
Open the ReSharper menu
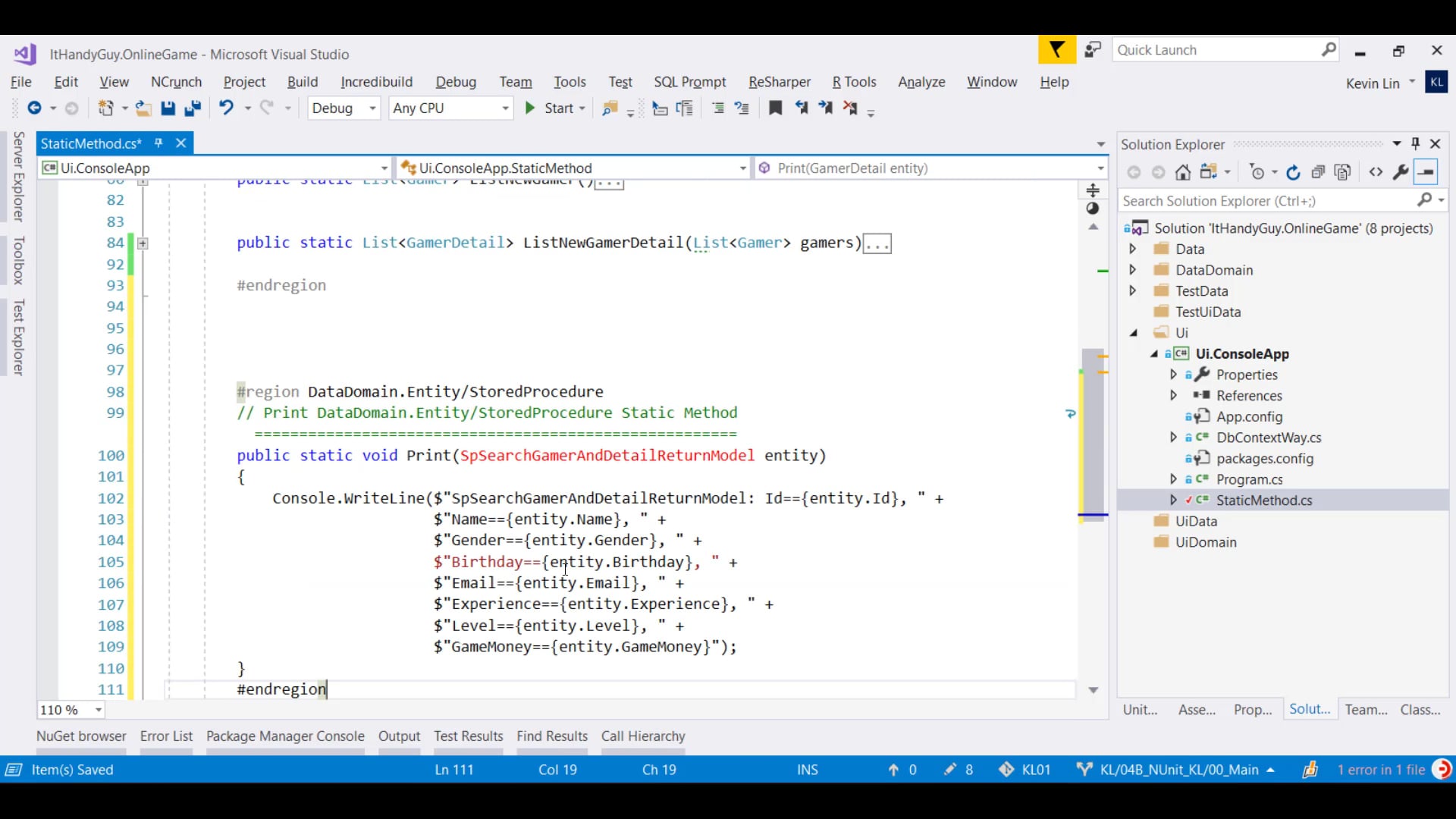click(x=779, y=82)
